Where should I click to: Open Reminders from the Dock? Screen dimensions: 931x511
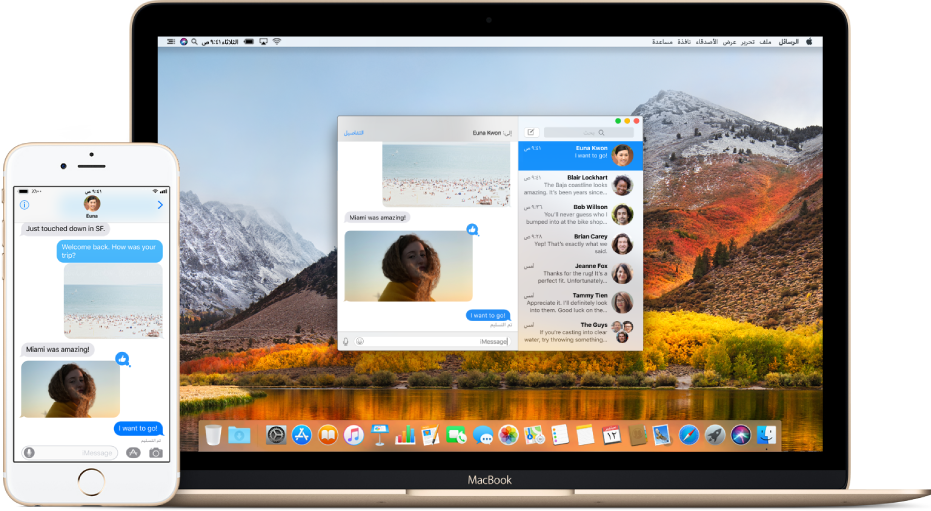coord(560,436)
